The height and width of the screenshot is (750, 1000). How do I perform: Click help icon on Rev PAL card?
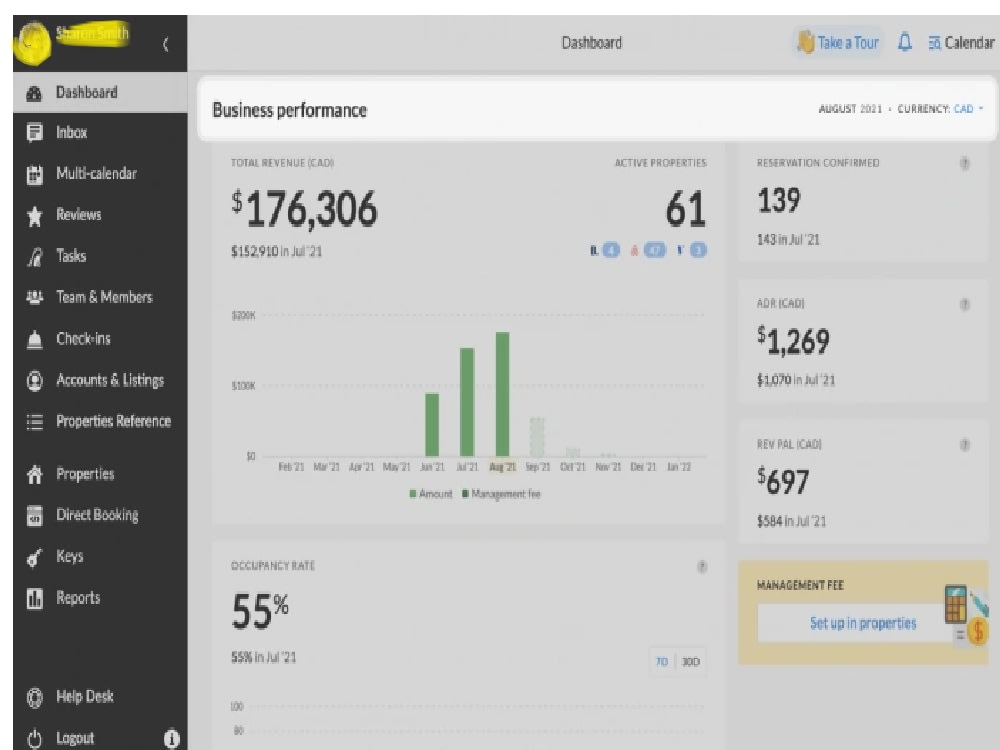tap(965, 445)
